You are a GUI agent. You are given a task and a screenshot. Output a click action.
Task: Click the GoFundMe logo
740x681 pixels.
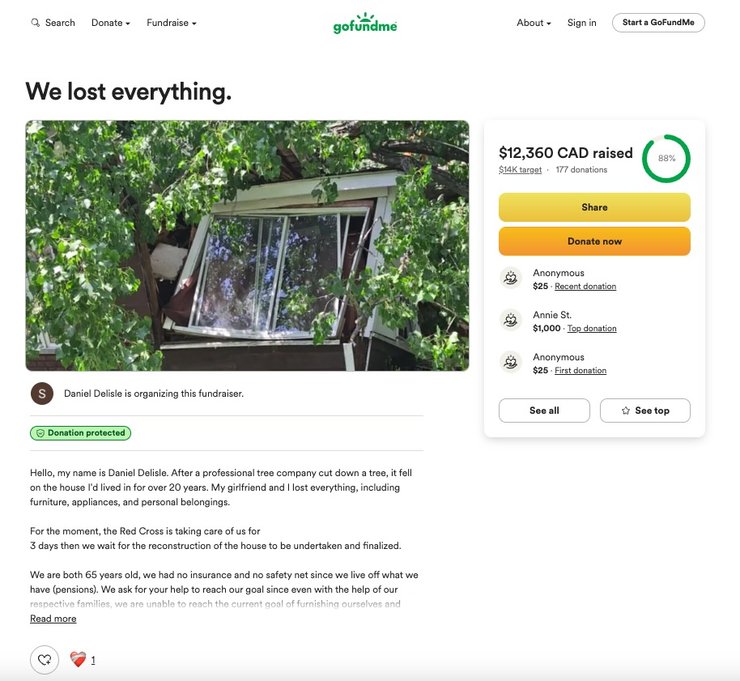click(365, 23)
